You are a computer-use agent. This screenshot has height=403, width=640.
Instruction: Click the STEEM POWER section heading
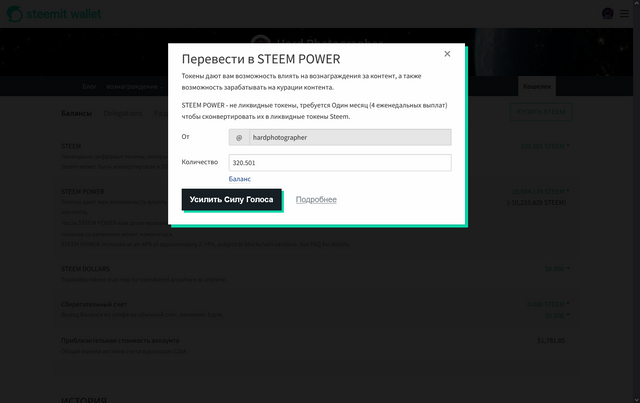tap(82, 191)
